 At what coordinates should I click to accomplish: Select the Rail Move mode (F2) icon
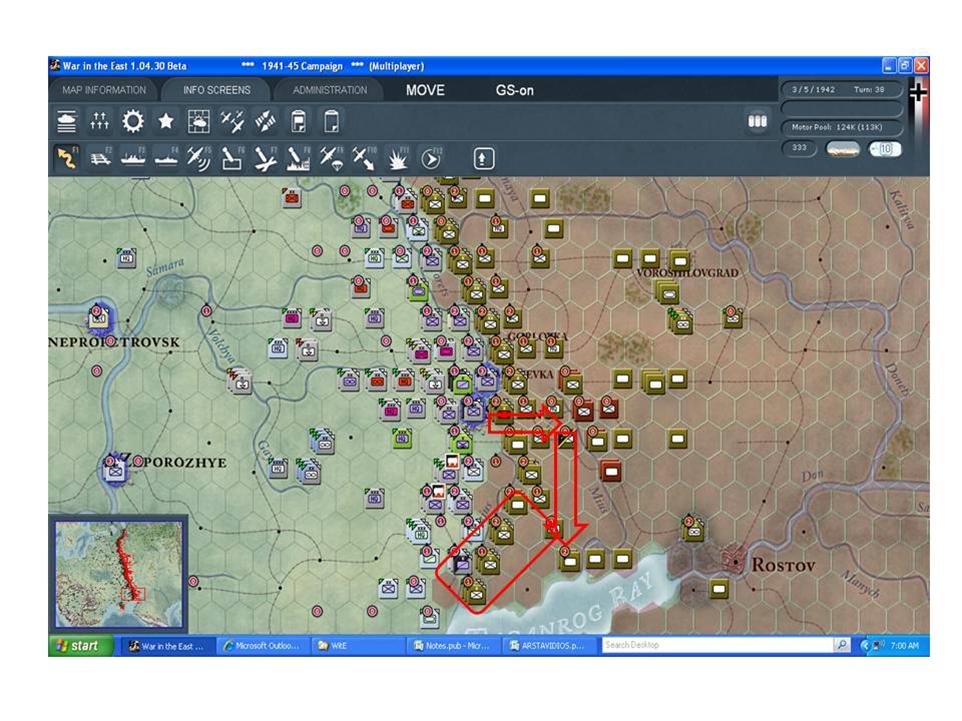[100, 158]
